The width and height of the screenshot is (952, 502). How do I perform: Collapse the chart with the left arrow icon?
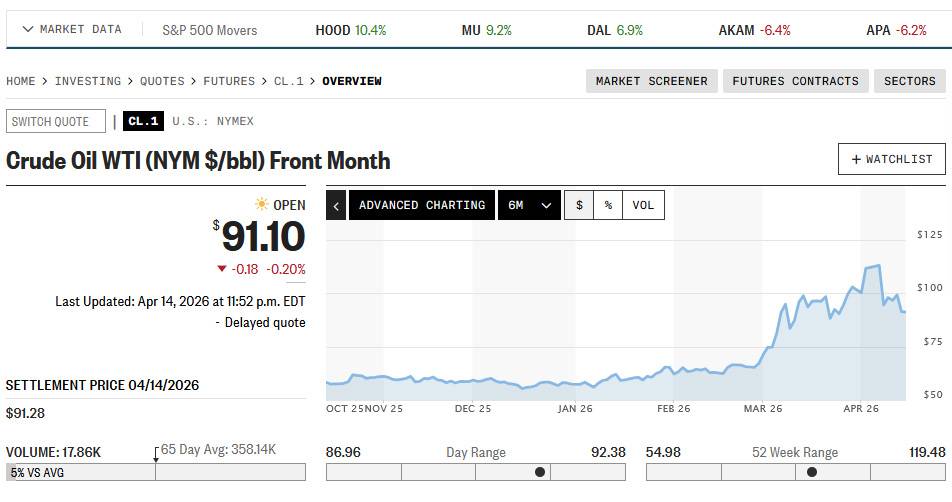[x=336, y=205]
